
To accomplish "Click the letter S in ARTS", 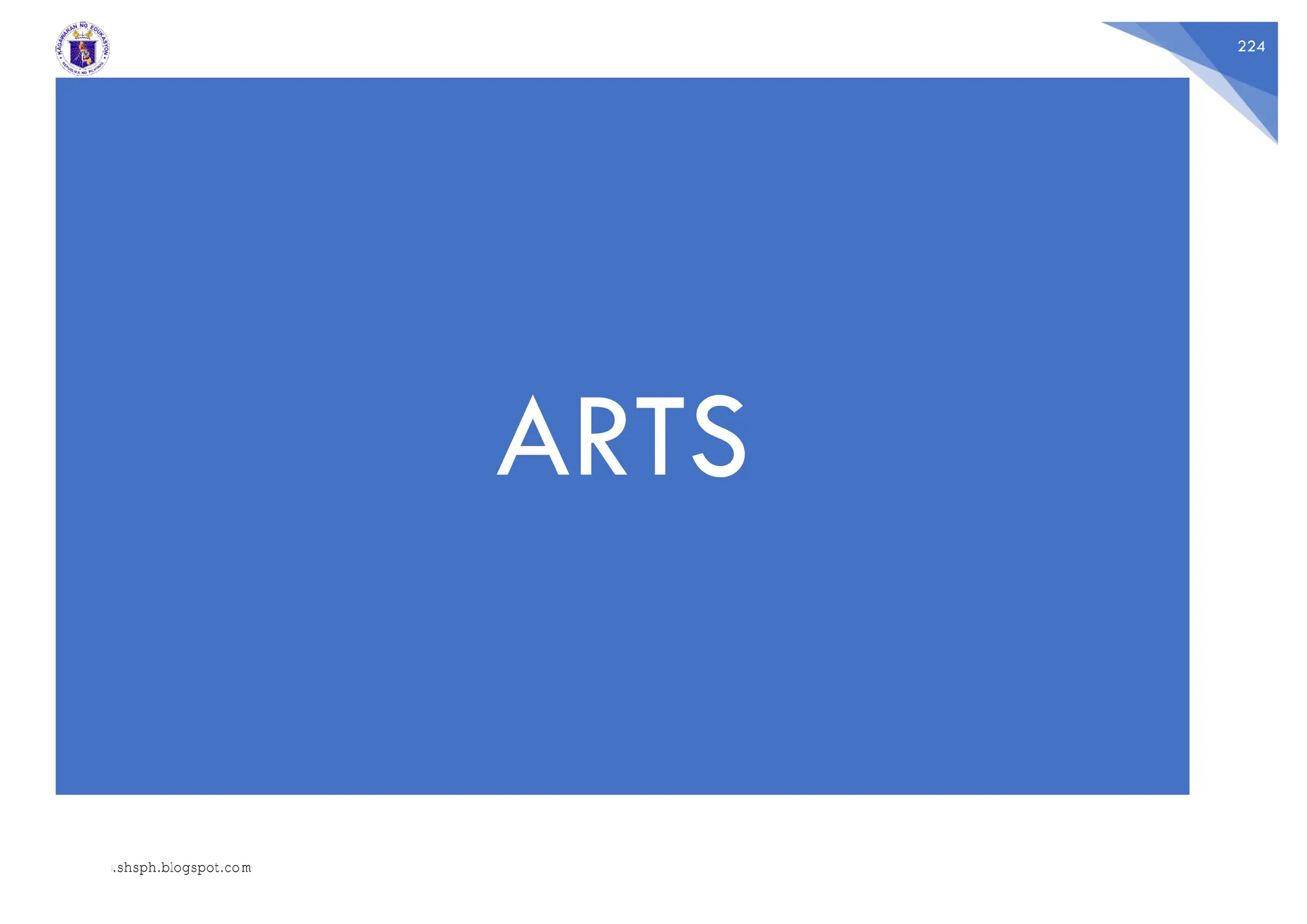I will pyautogui.click(x=719, y=436).
